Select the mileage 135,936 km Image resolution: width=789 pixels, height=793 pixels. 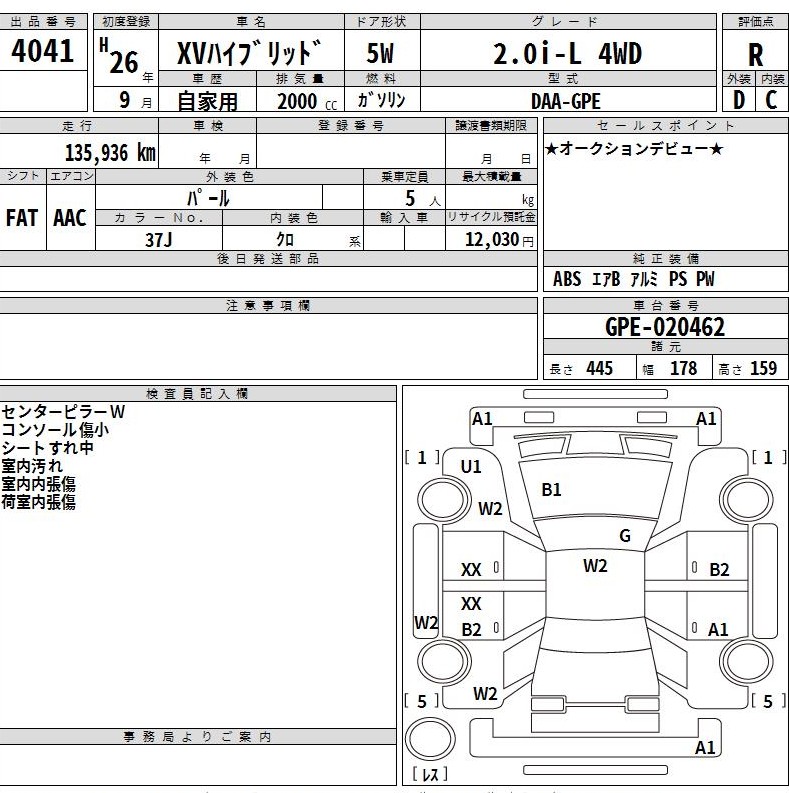[x=110, y=152]
